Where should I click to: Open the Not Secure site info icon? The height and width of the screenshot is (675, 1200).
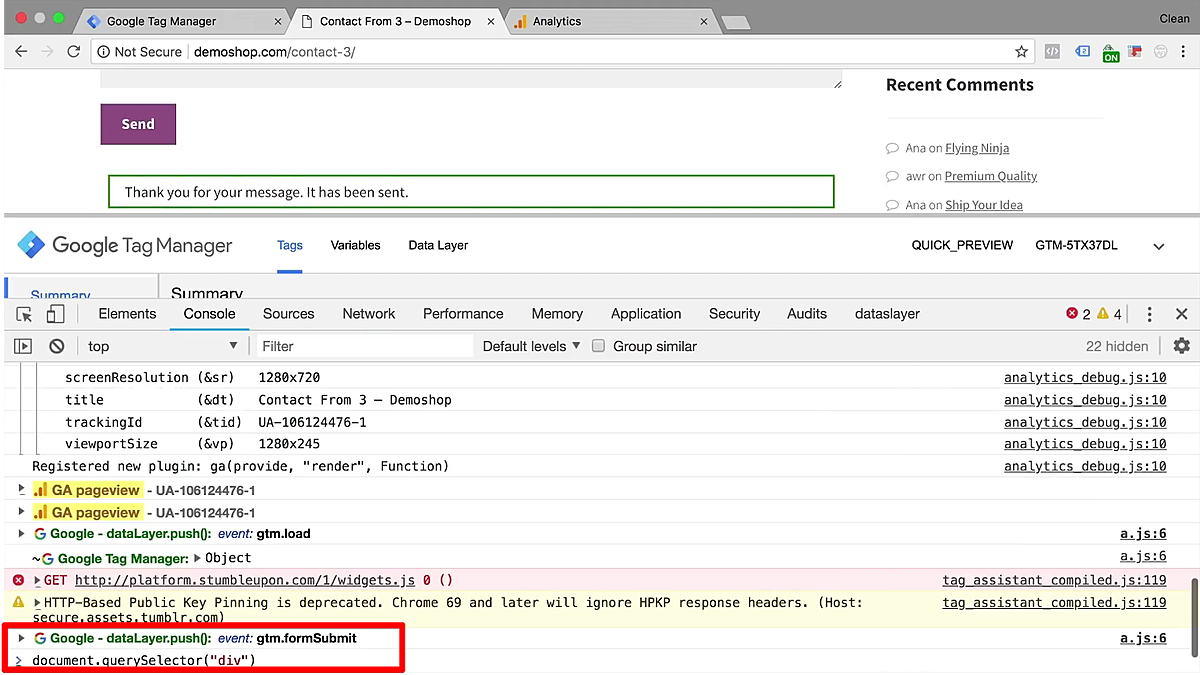point(103,51)
